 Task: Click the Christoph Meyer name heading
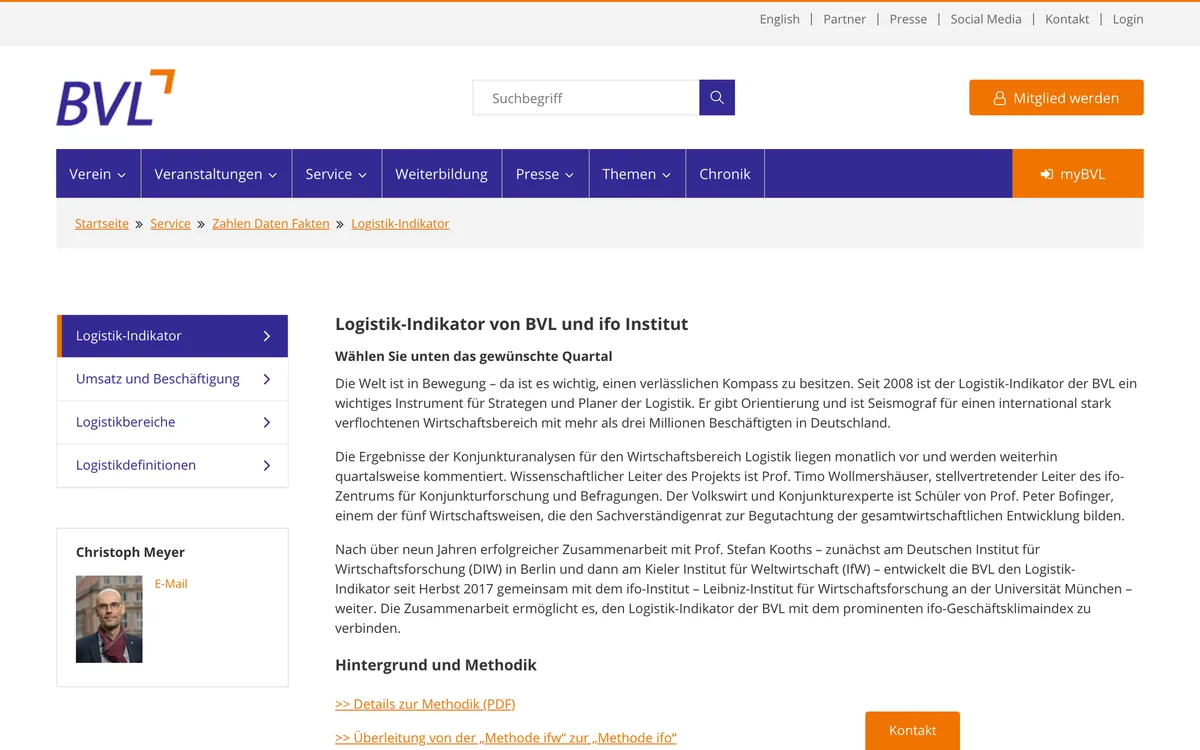pyautogui.click(x=130, y=552)
